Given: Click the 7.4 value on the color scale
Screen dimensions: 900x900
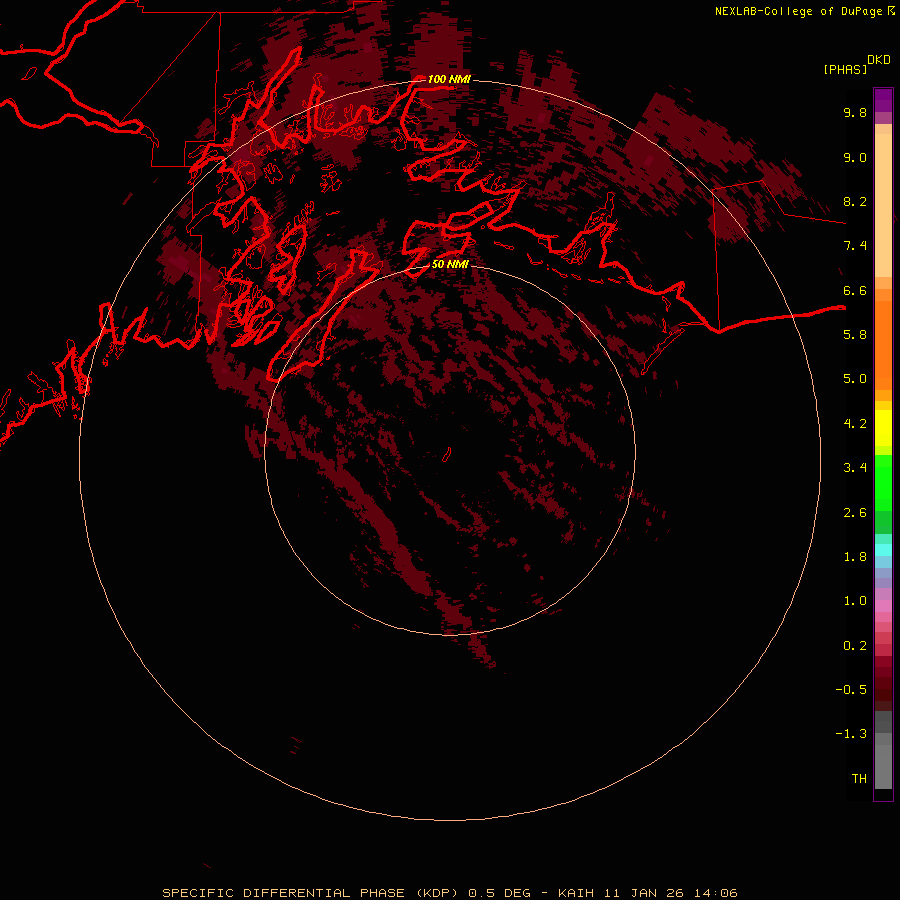Looking at the screenshot, I should [855, 246].
